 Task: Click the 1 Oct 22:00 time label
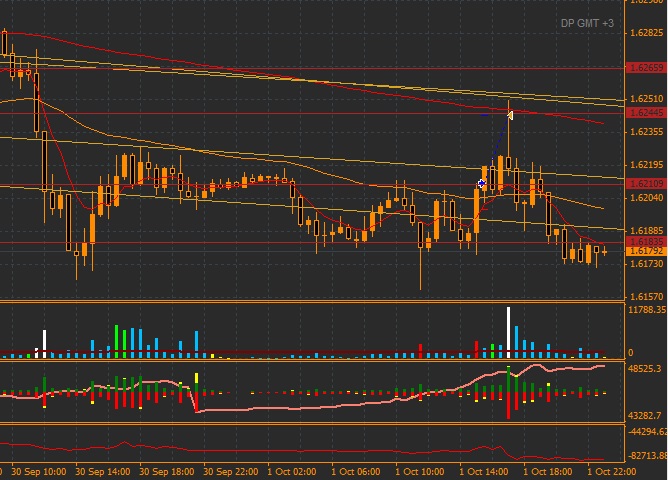pyautogui.click(x=611, y=472)
